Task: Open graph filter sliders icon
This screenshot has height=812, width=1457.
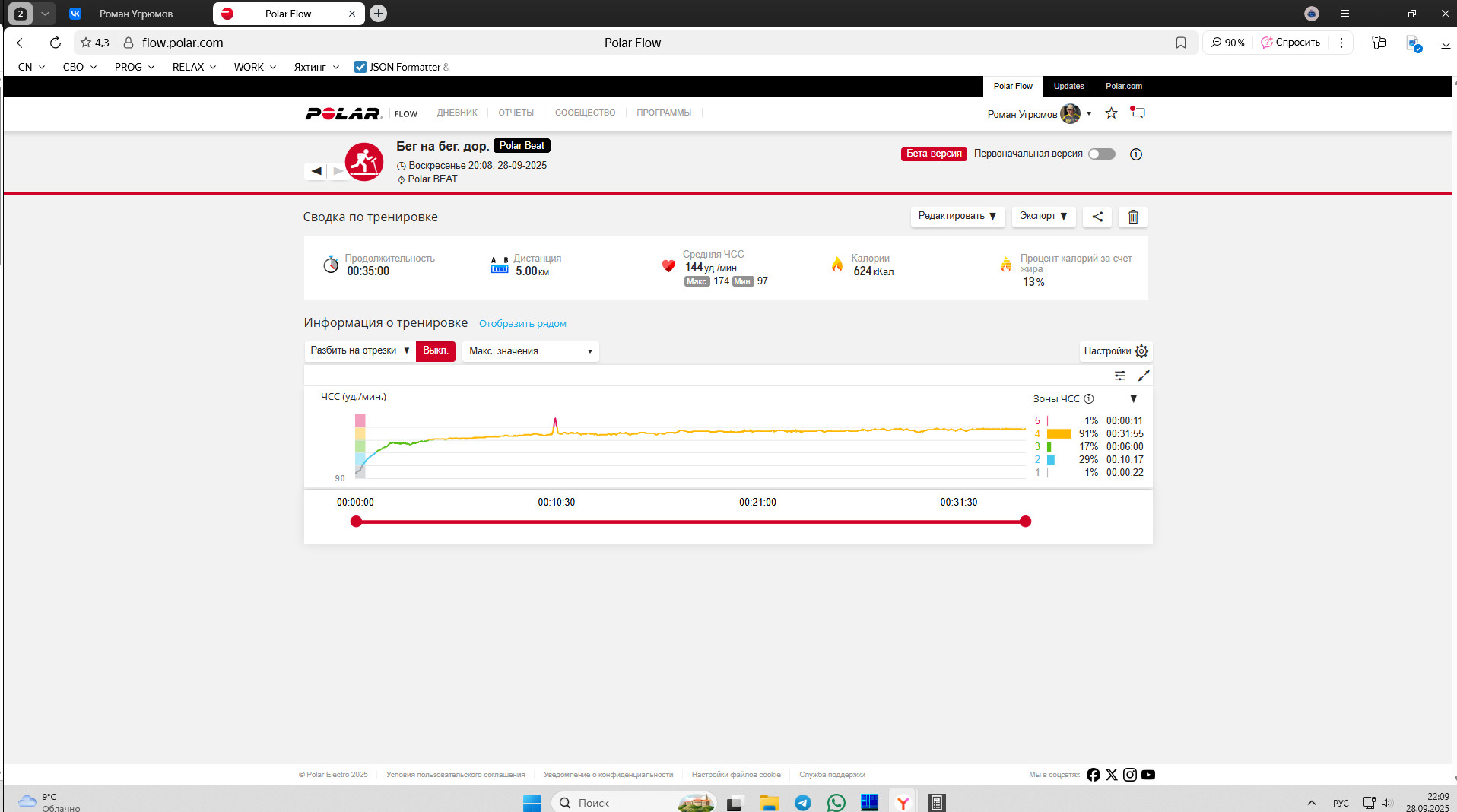Action: [x=1120, y=376]
